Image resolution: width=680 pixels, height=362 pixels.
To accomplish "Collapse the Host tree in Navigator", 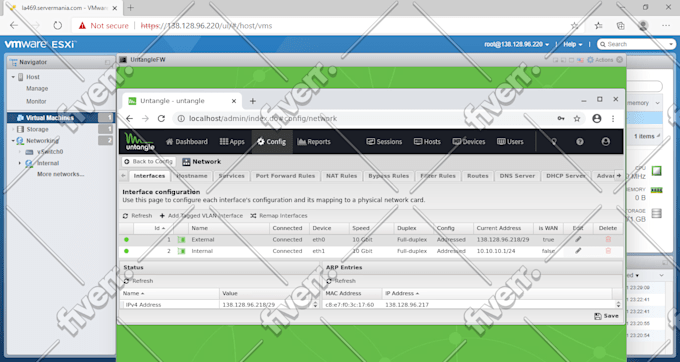I will (13, 77).
